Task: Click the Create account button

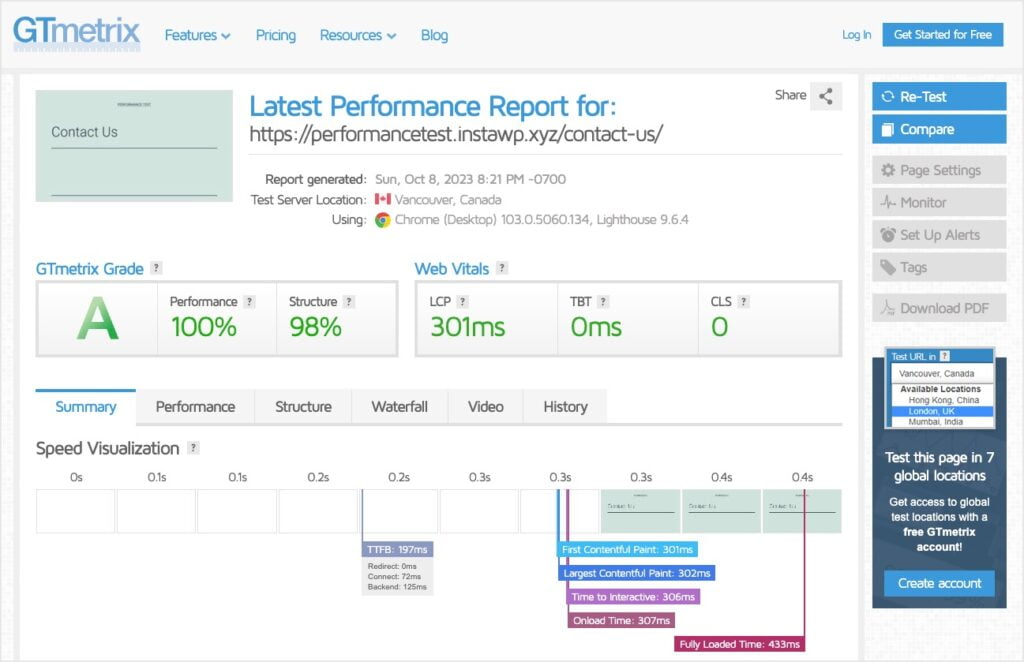Action: coord(939,583)
